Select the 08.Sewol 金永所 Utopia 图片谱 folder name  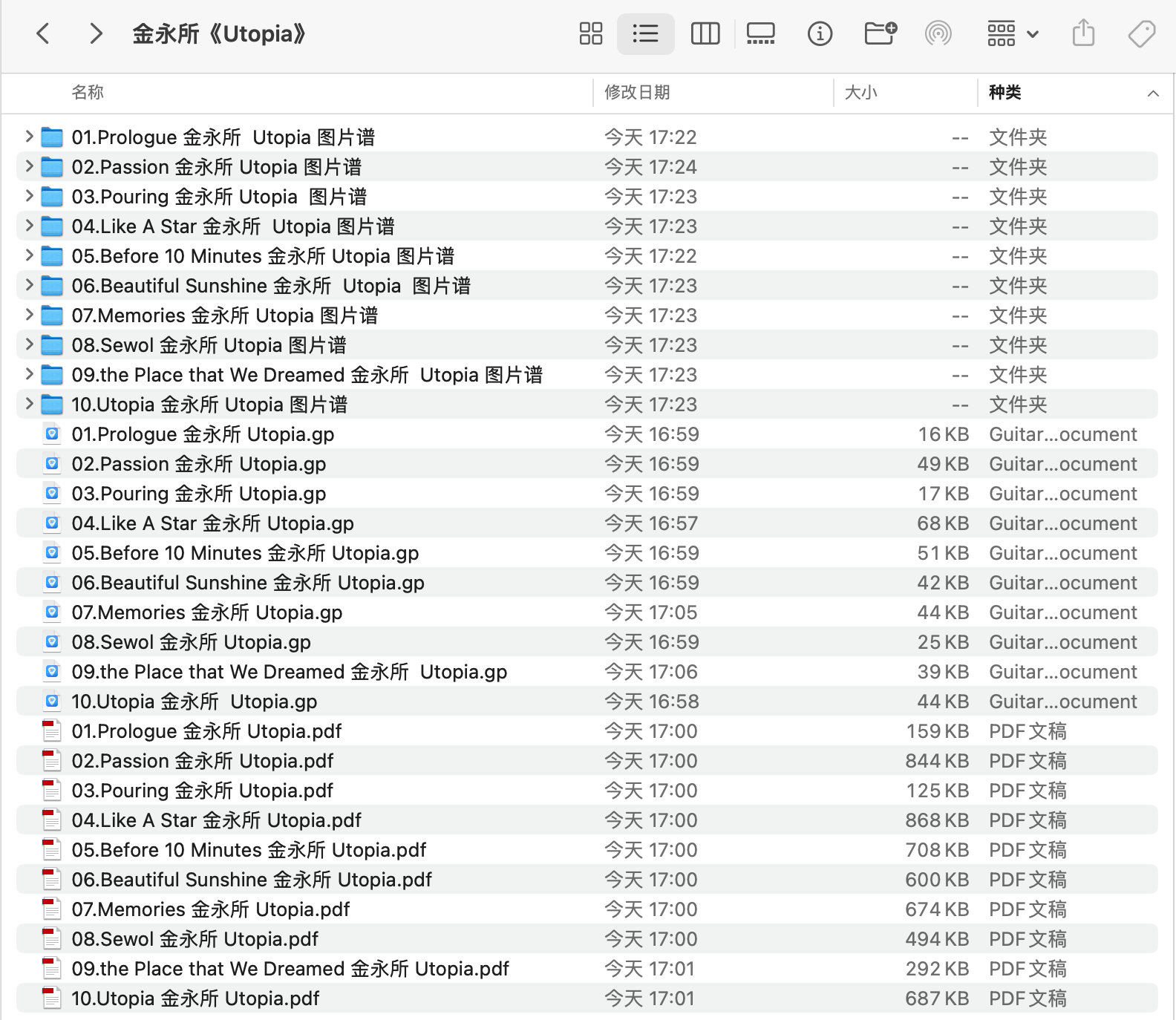[x=209, y=345]
